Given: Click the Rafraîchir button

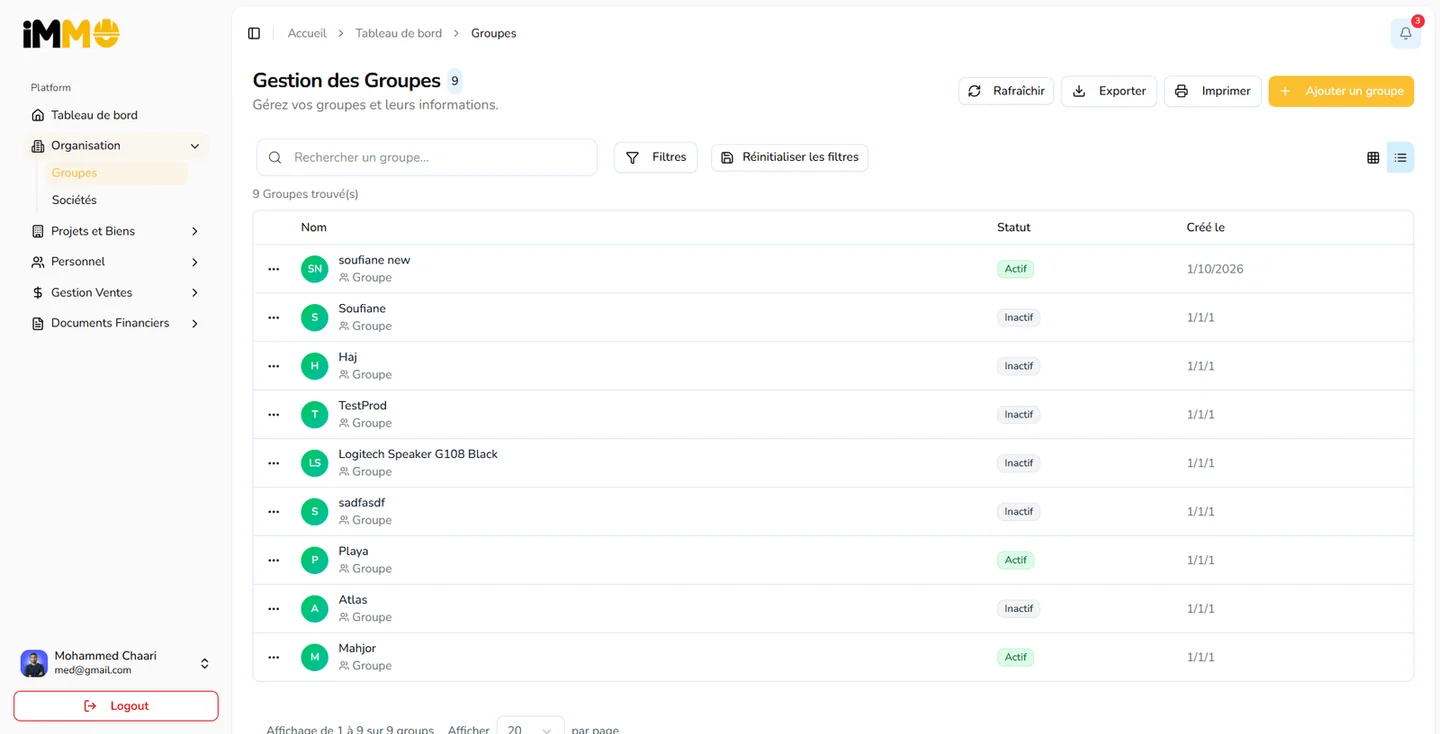Looking at the screenshot, I should [x=1006, y=91].
